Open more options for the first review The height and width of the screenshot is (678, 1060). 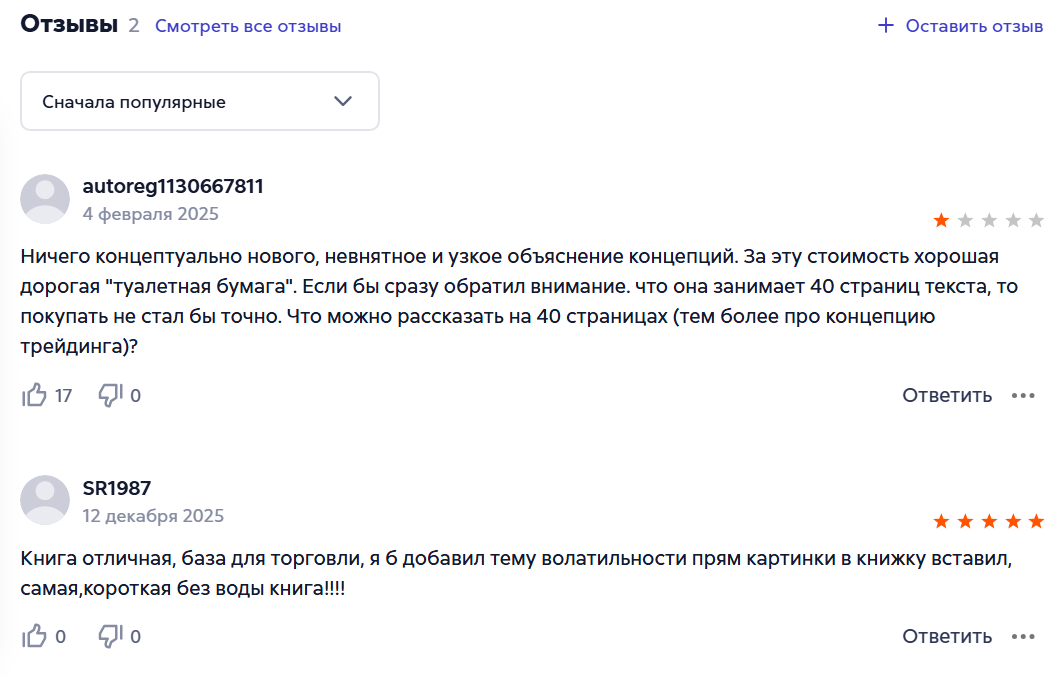coord(1023,395)
